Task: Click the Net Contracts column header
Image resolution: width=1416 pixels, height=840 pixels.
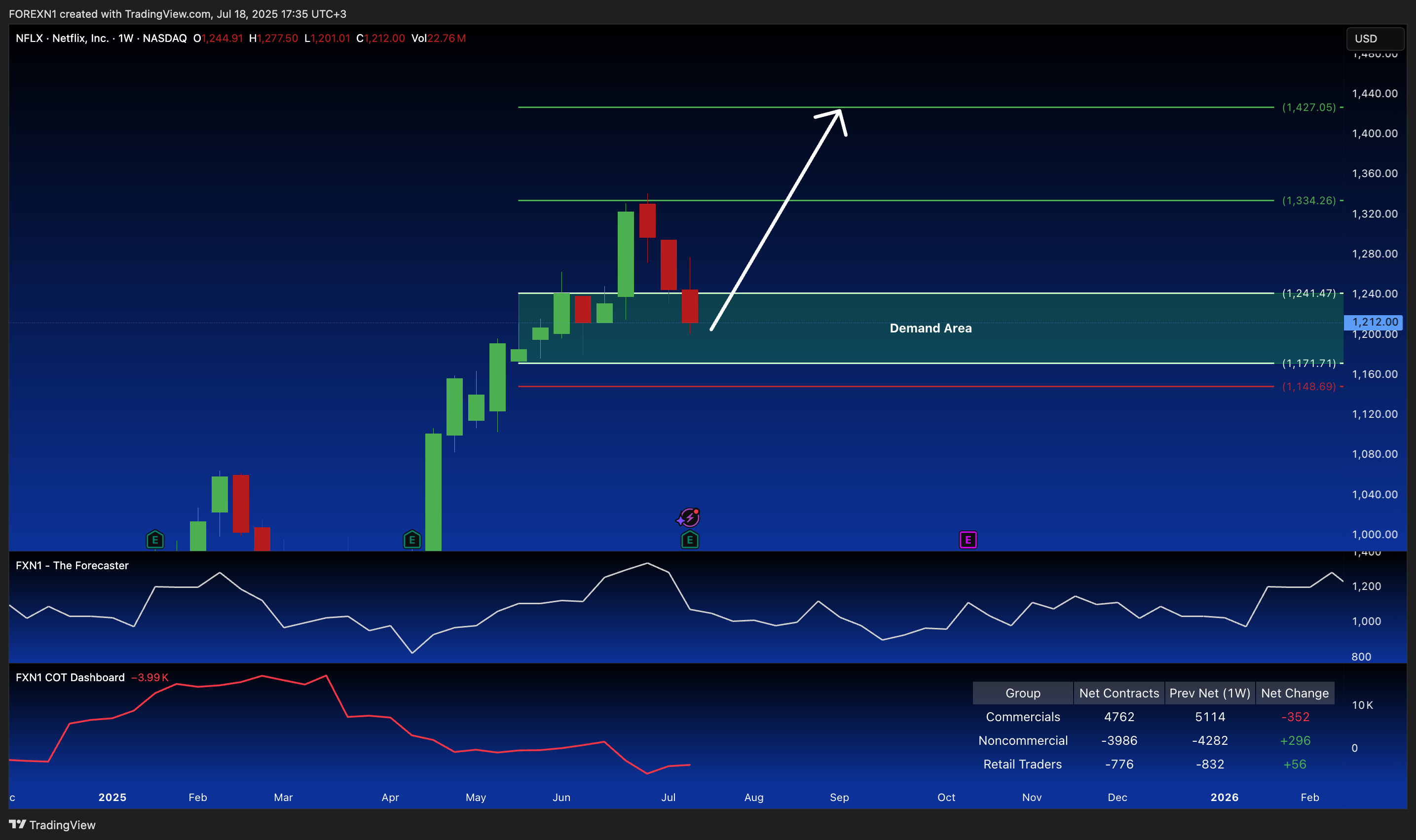Action: click(1119, 693)
